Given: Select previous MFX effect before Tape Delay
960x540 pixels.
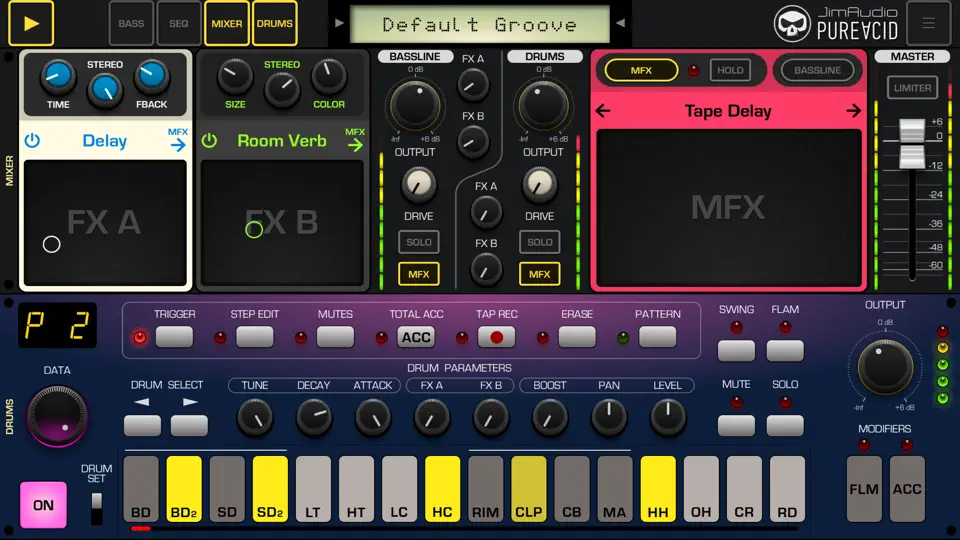Looking at the screenshot, I should [x=603, y=111].
